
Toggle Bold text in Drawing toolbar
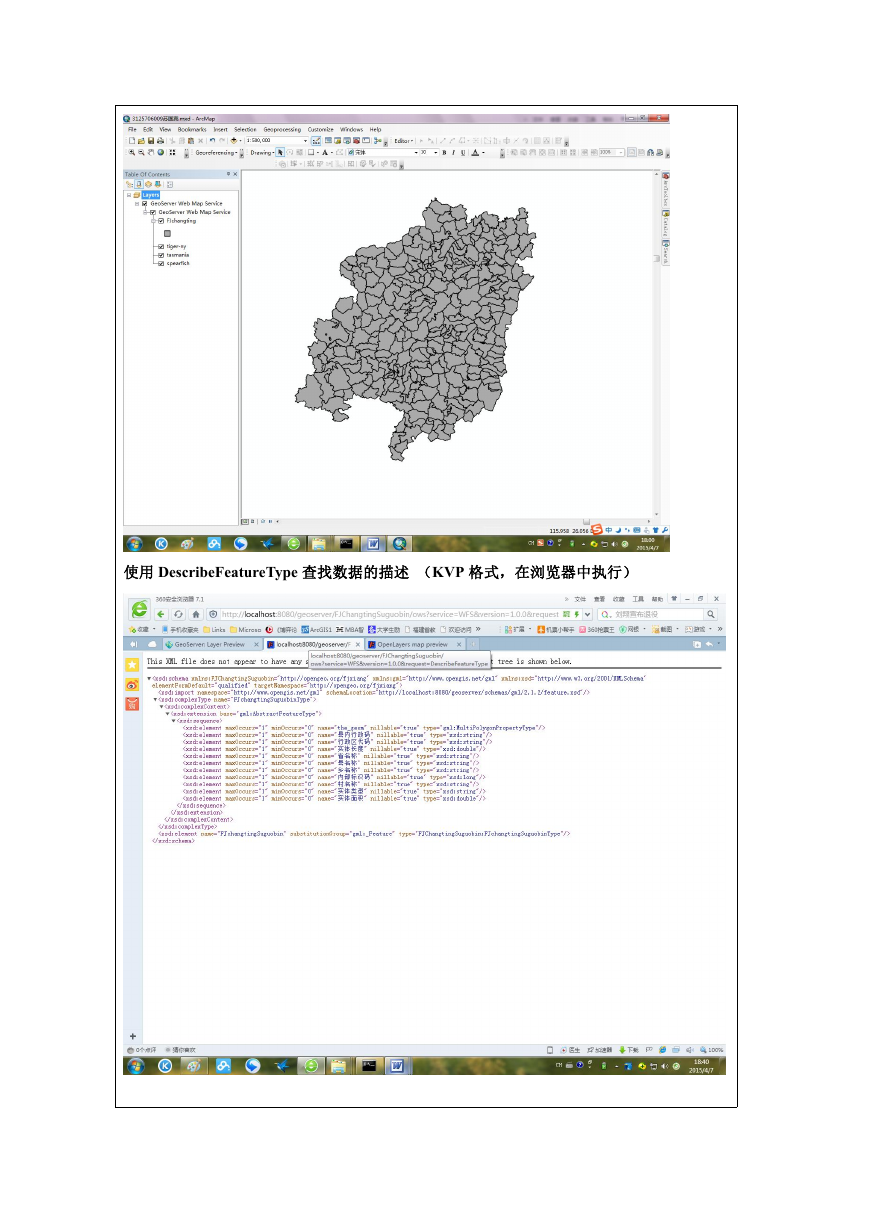[444, 153]
